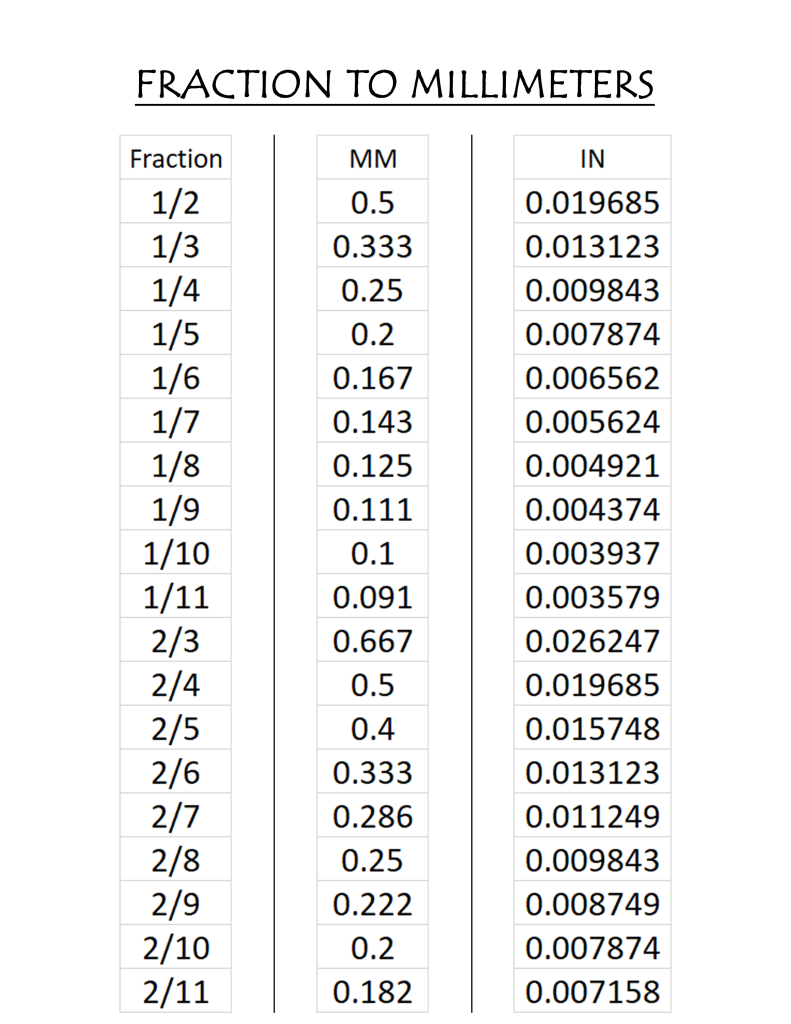Select the 2/5 fraction cell

click(x=176, y=728)
